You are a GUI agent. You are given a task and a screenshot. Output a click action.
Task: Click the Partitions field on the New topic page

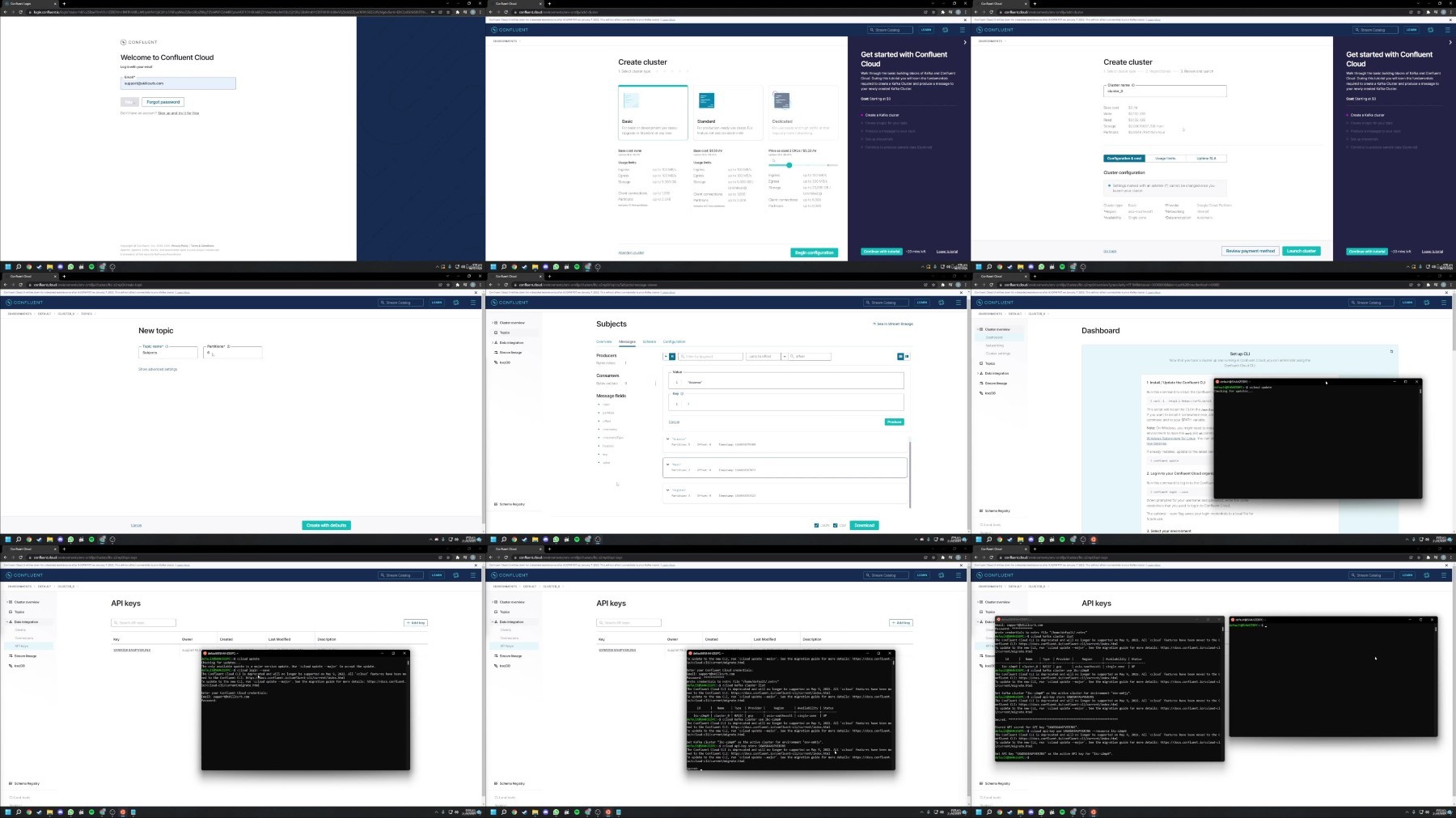pyautogui.click(x=233, y=352)
